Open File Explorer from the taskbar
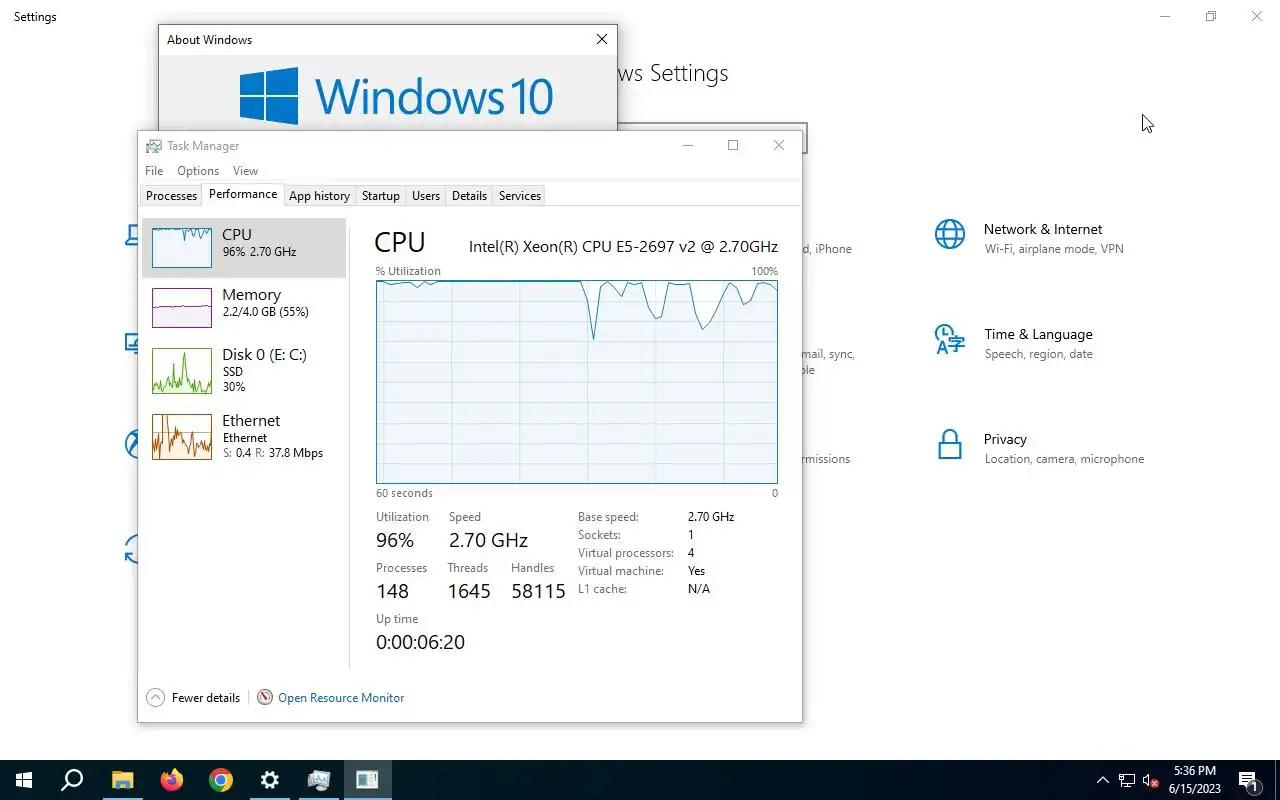 (122, 780)
